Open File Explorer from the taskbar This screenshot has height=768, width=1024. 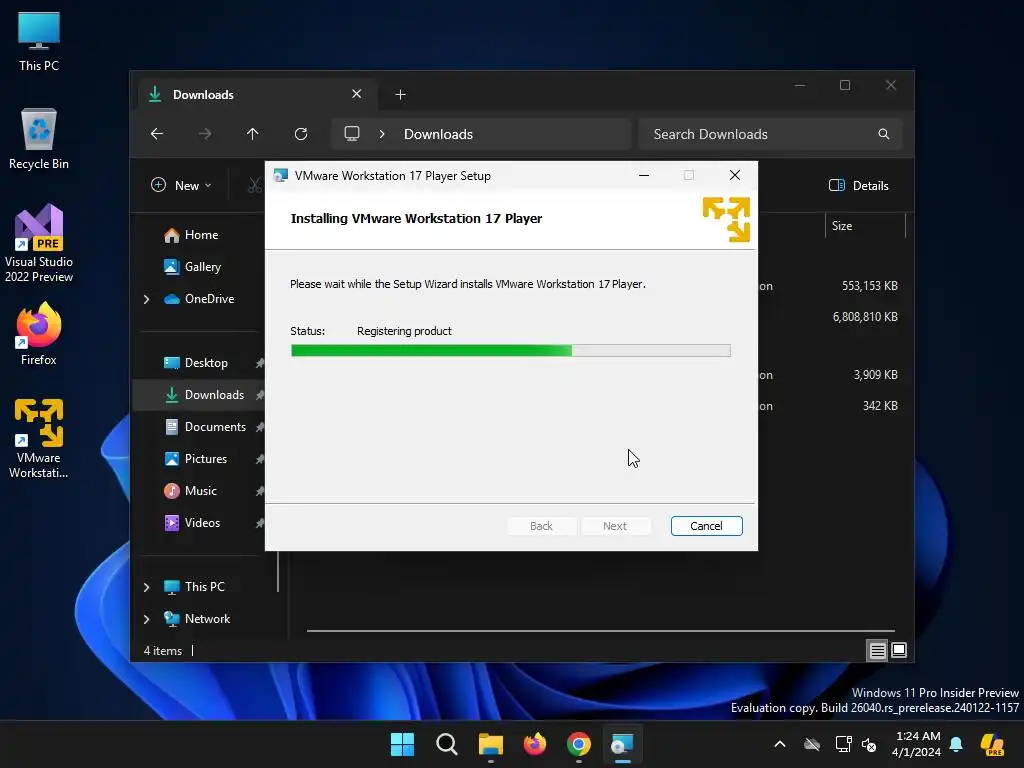point(490,744)
